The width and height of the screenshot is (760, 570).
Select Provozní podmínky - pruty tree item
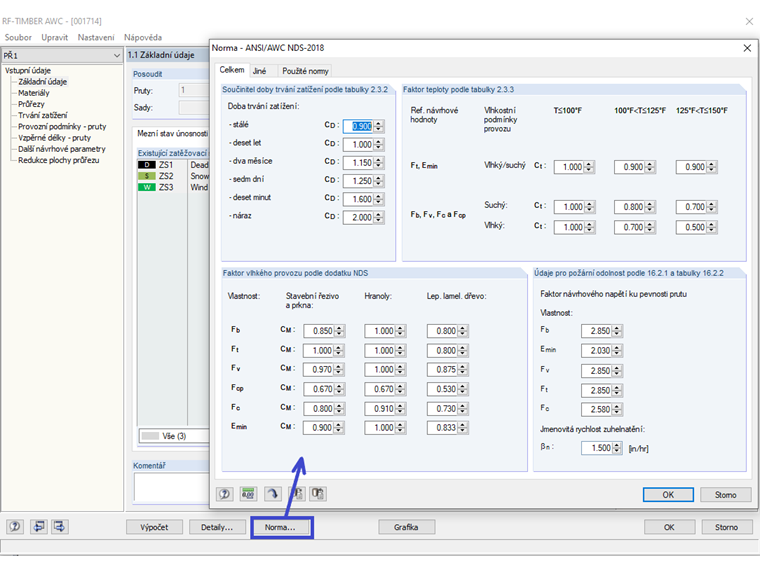pyautogui.click(x=62, y=126)
